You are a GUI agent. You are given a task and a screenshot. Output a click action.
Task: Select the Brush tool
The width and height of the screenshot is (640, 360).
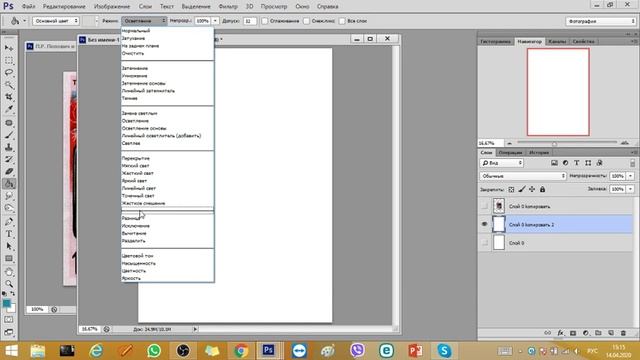click(9, 135)
